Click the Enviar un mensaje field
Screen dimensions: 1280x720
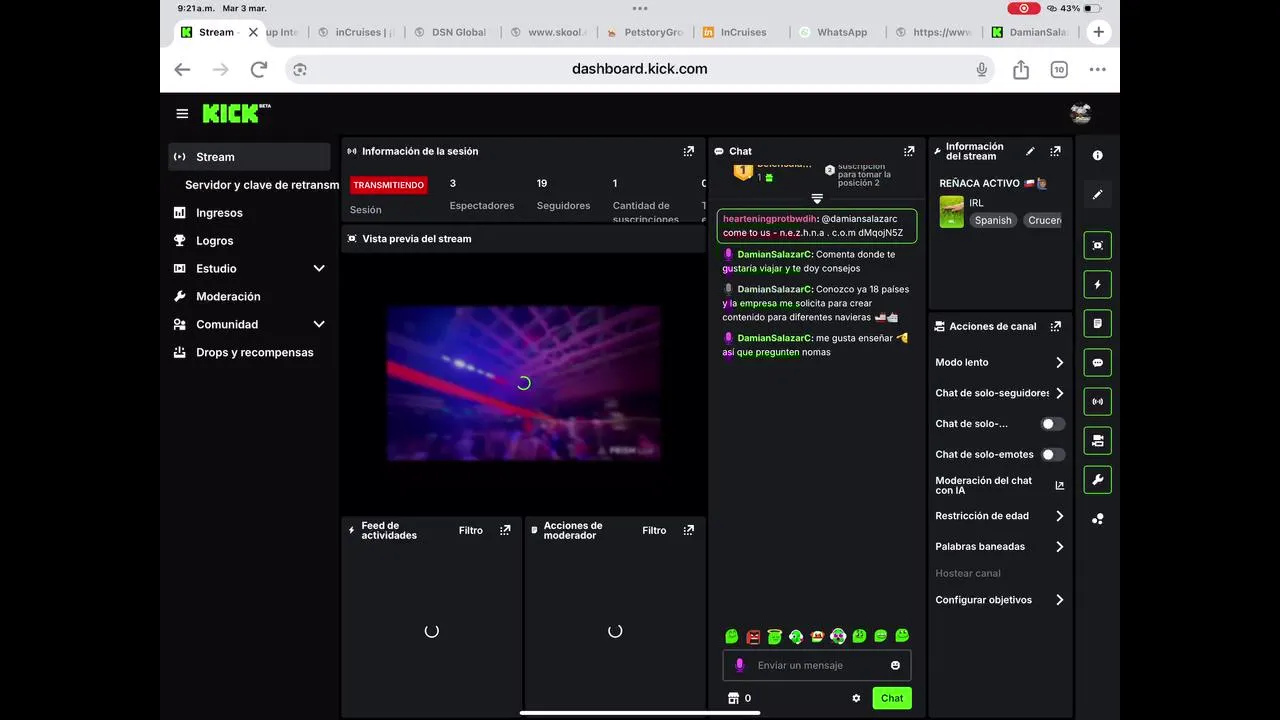817,665
